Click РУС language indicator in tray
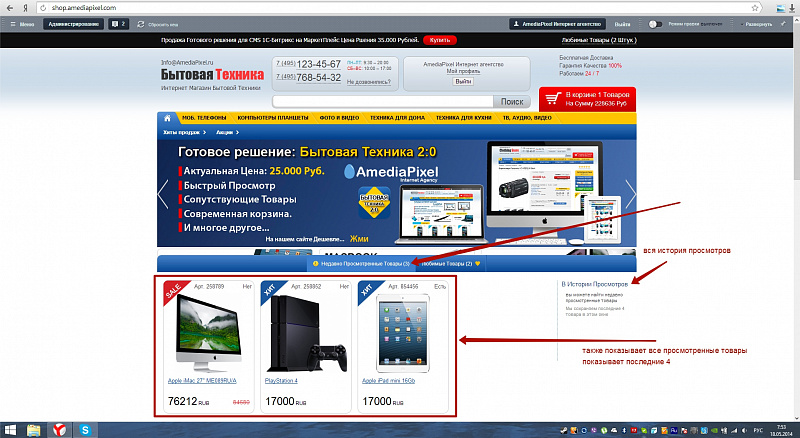 coord(758,431)
